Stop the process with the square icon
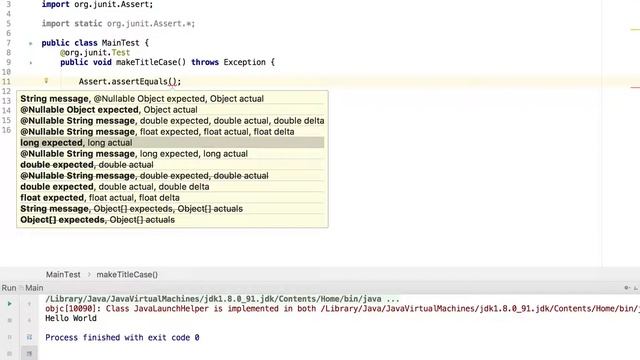This screenshot has width=640, height=360. pyautogui.click(x=9, y=320)
